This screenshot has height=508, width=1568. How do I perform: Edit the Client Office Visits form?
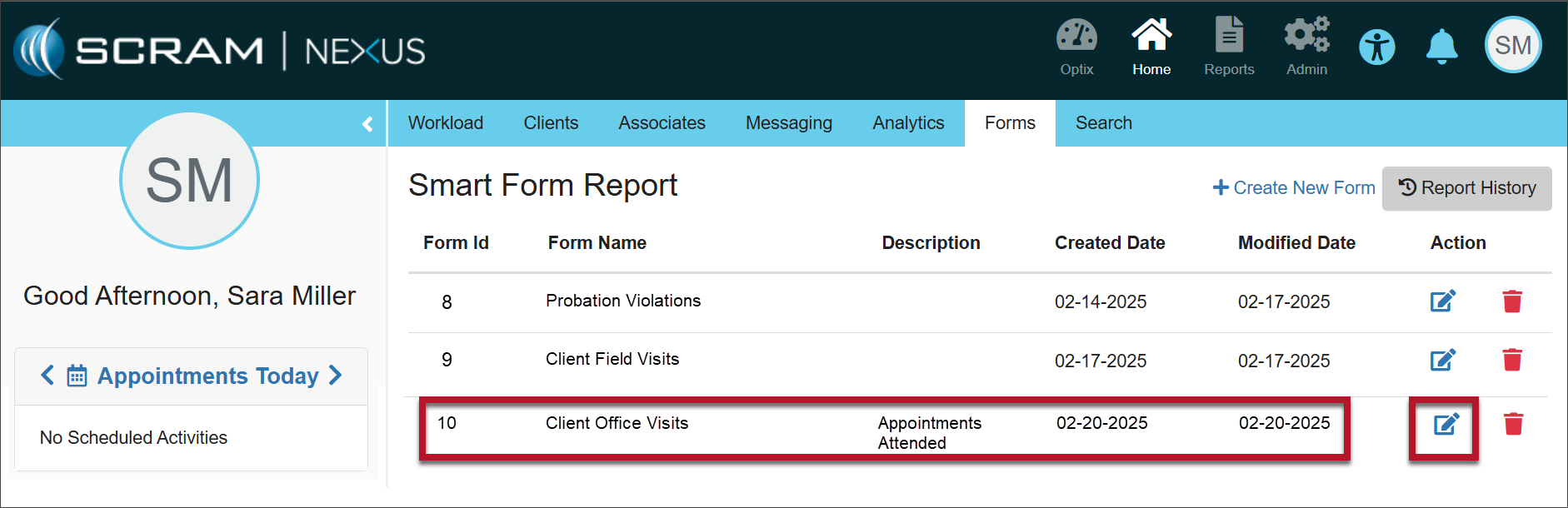pos(1446,424)
